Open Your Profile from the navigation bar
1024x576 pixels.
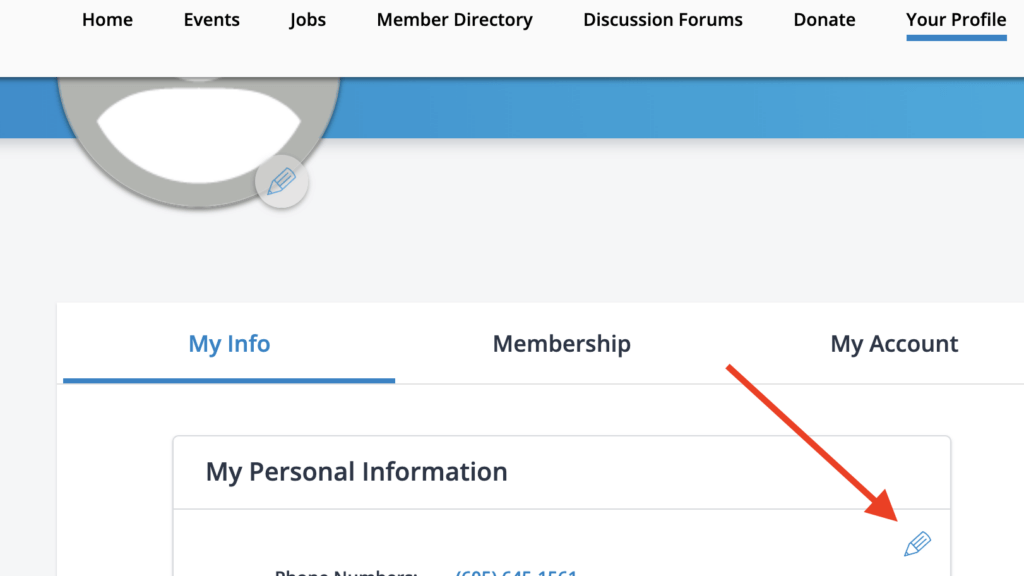(955, 19)
